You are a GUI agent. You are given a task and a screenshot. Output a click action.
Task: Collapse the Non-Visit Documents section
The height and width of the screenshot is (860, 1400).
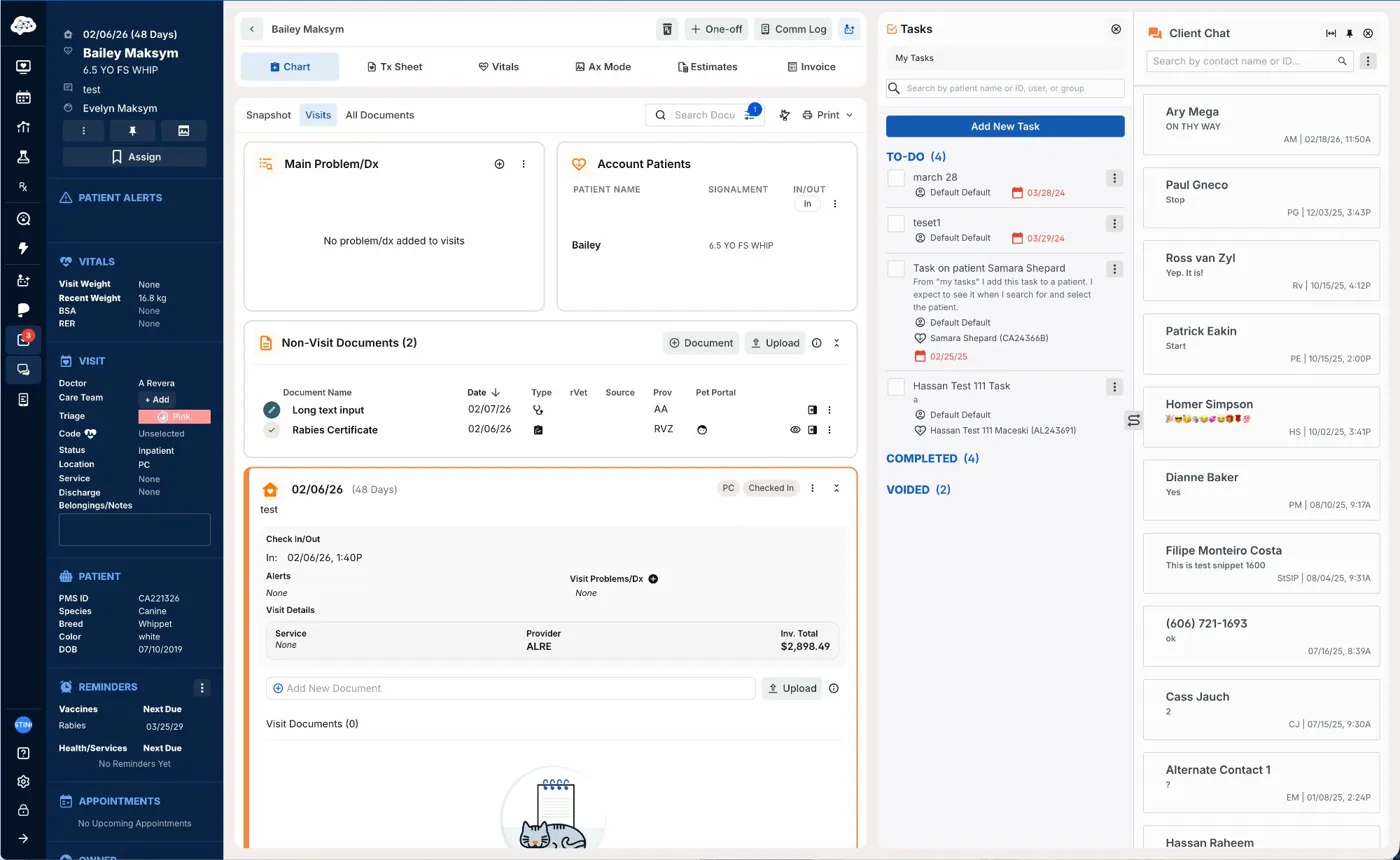[837, 343]
